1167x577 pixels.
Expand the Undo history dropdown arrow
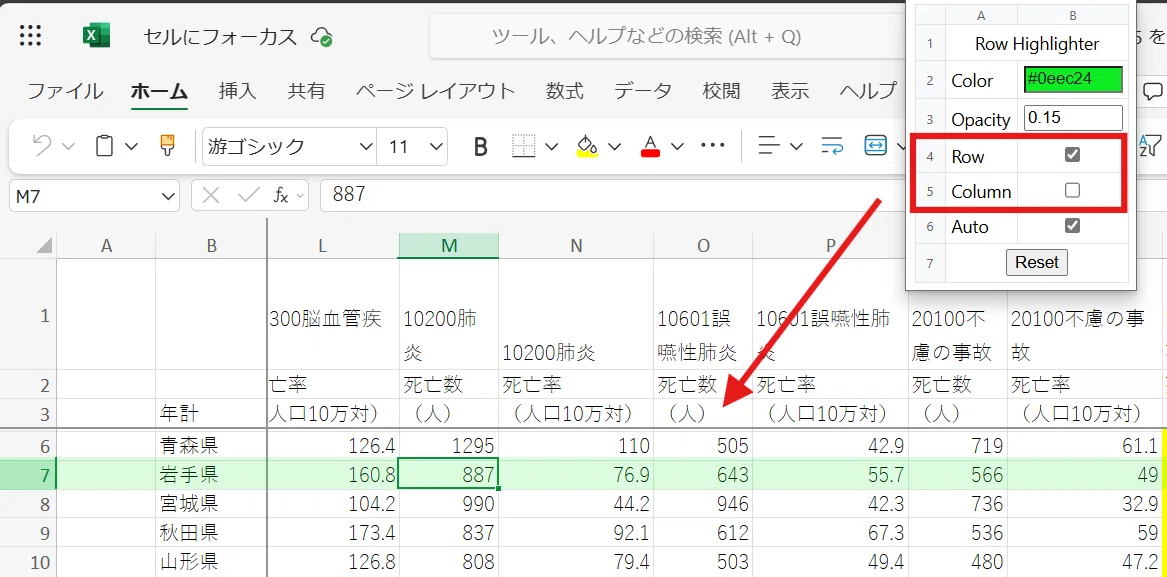[68, 147]
